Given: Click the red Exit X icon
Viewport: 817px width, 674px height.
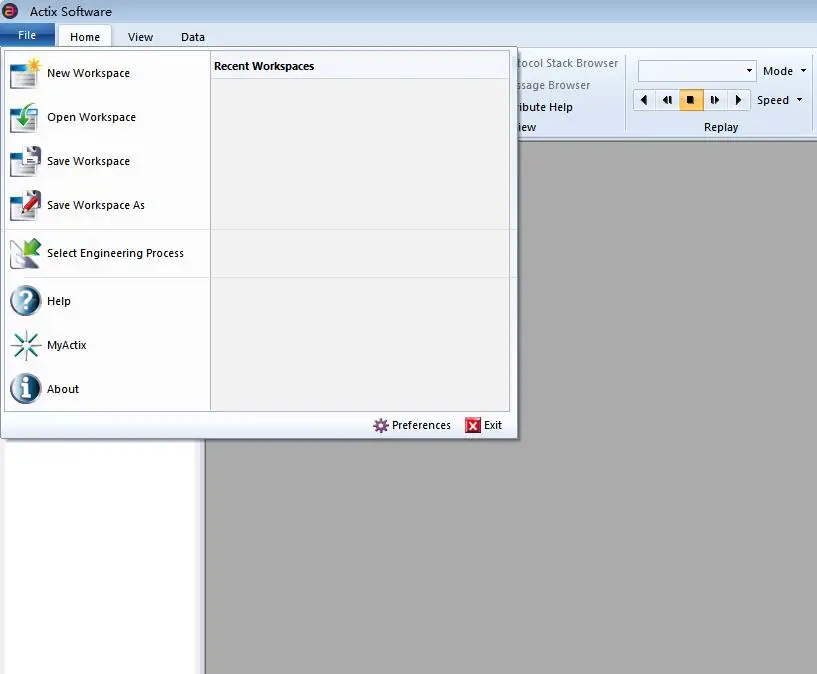Looking at the screenshot, I should 473,426.
